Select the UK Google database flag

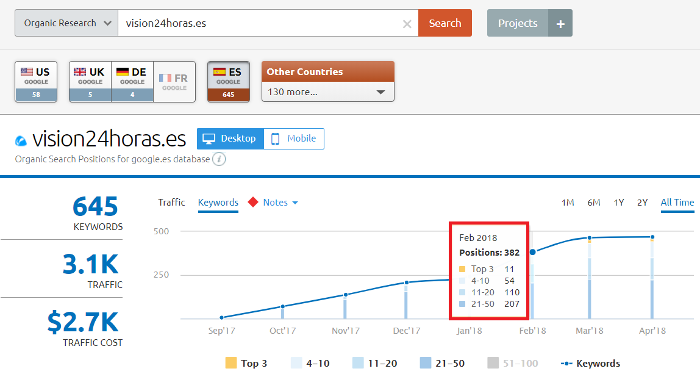90,82
